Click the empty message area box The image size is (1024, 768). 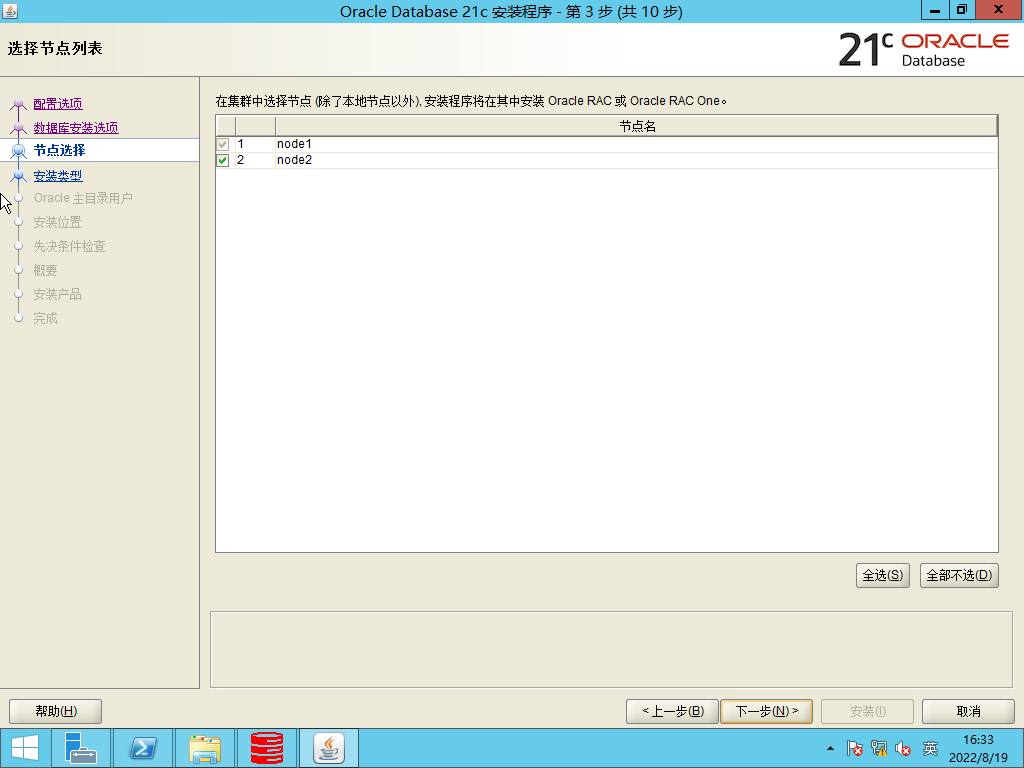coord(611,649)
